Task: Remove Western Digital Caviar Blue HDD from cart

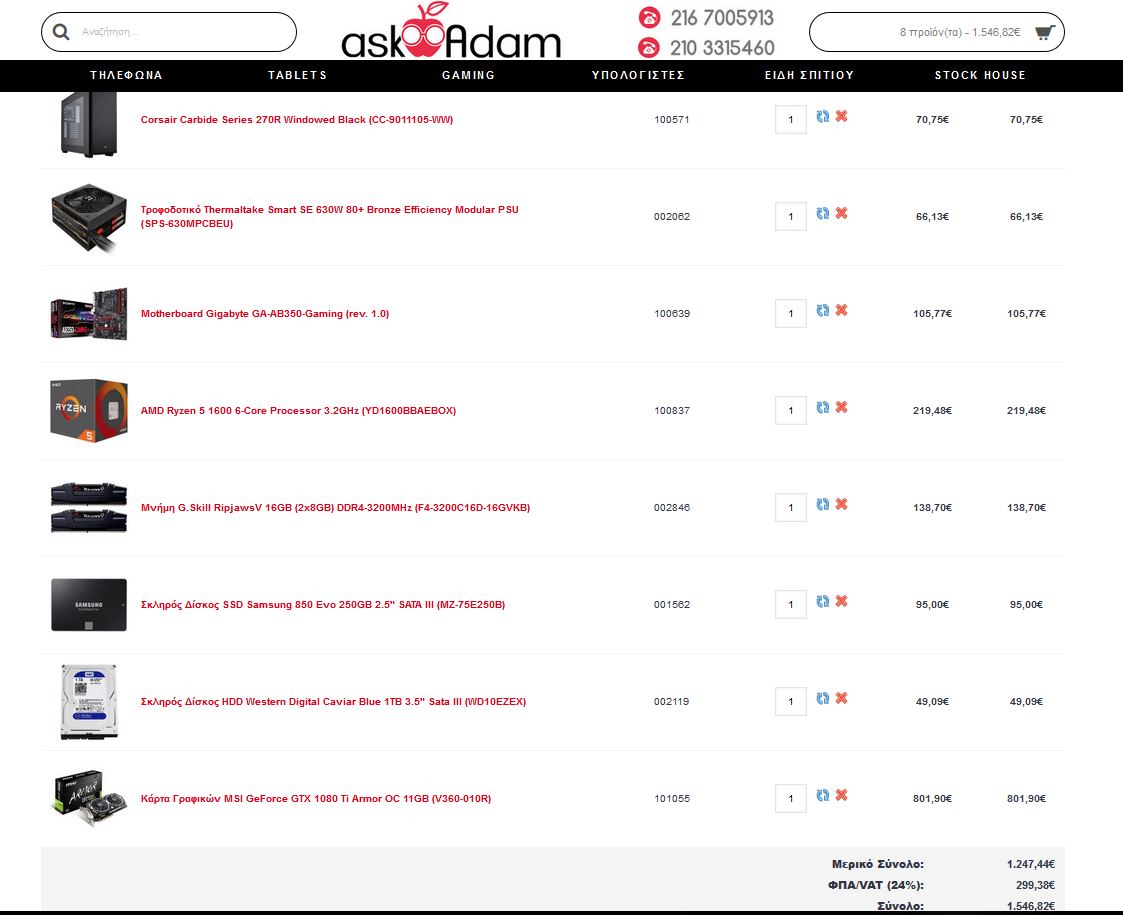Action: 842,698
